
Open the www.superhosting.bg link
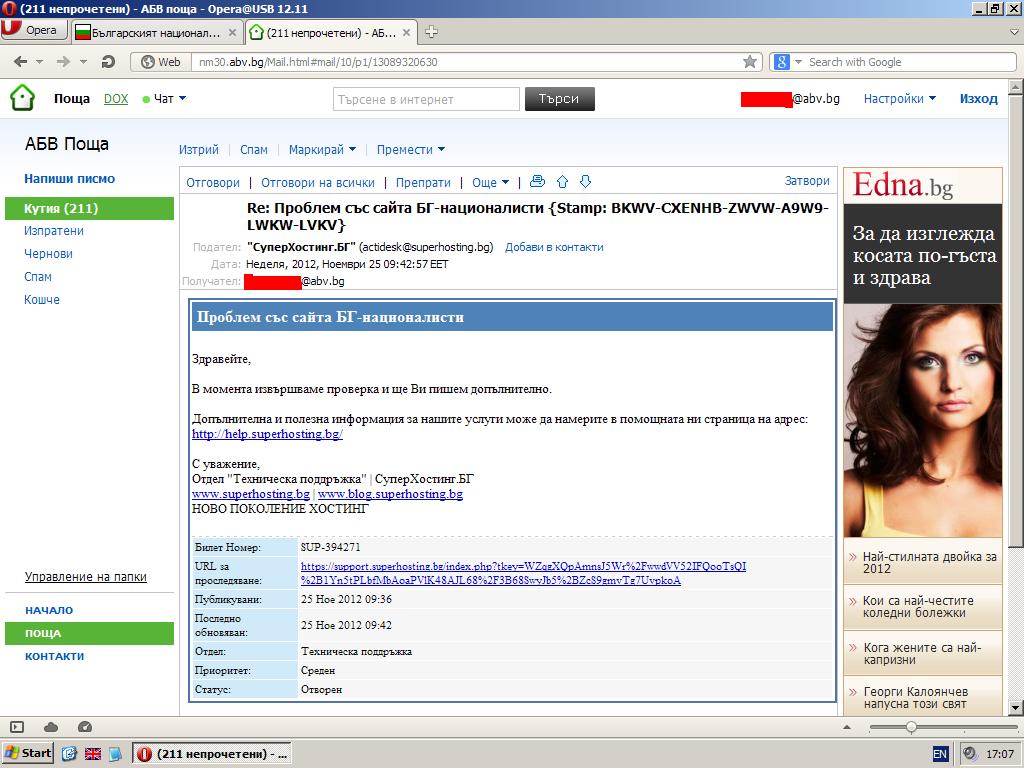251,494
